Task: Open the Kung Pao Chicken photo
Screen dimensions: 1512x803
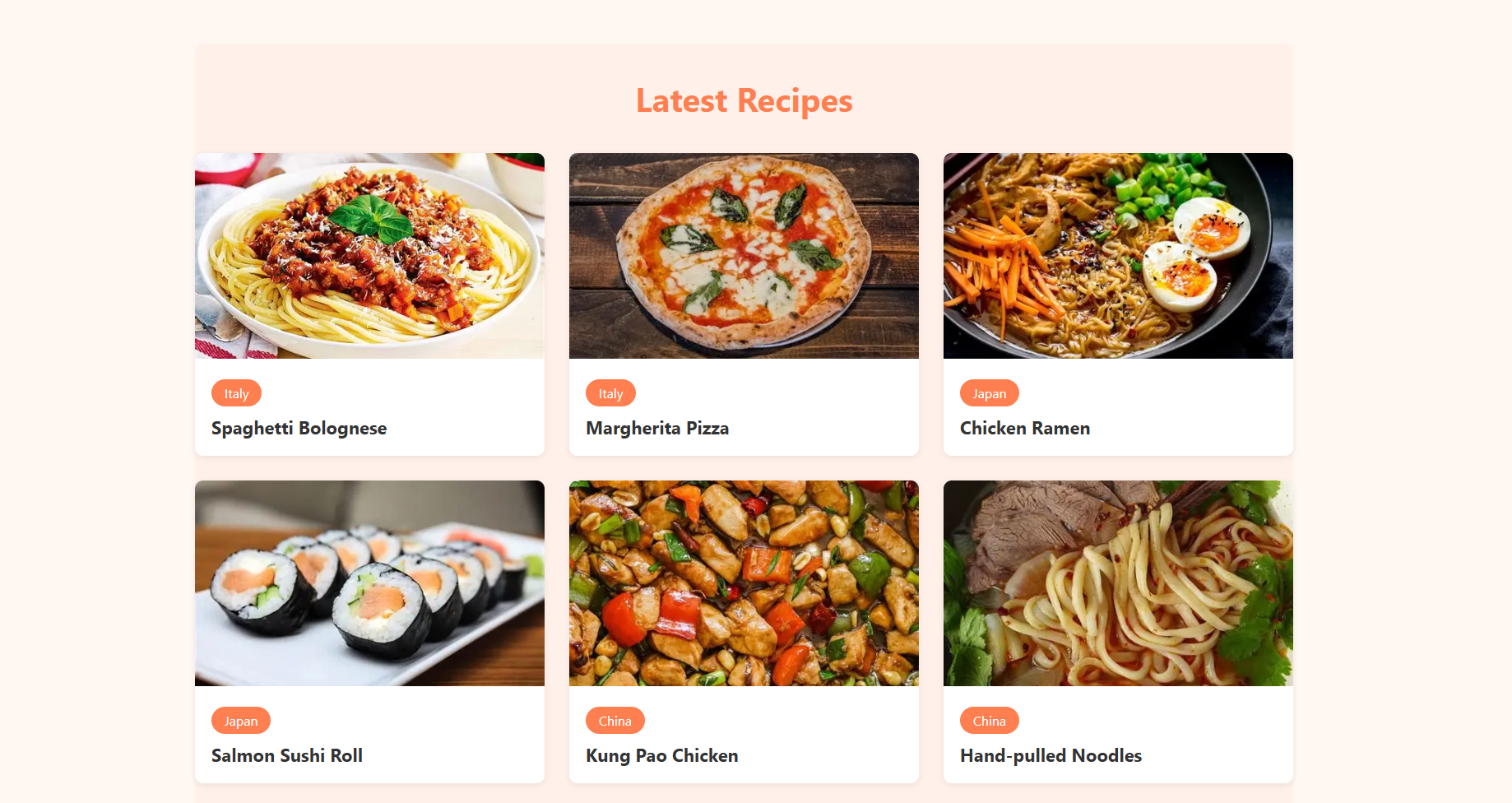Action: [x=744, y=583]
